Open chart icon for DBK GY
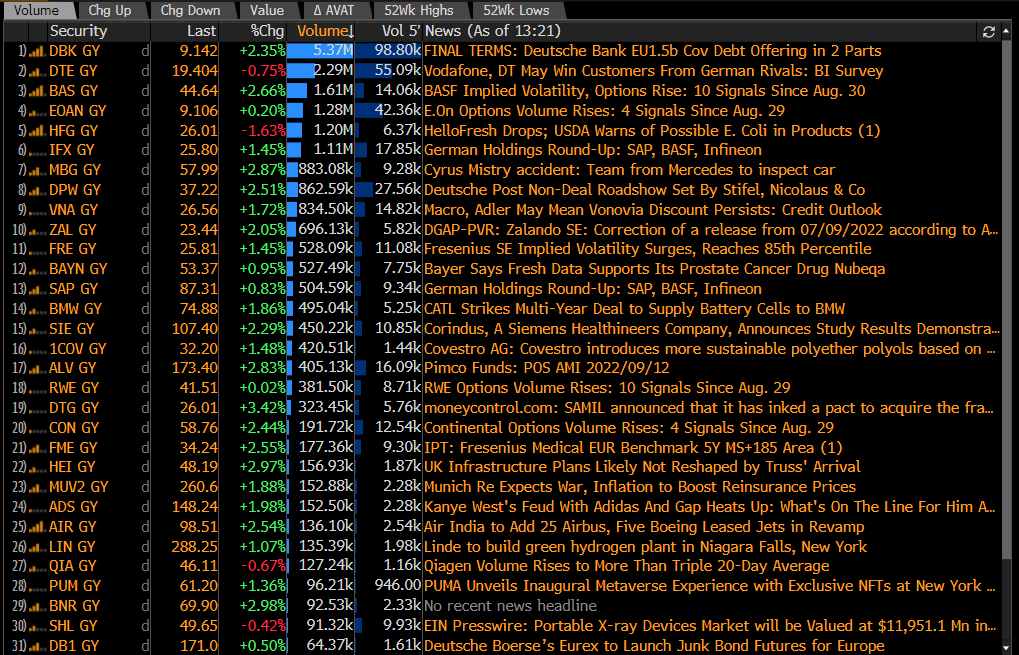The width and height of the screenshot is (1019, 655). click(x=36, y=51)
